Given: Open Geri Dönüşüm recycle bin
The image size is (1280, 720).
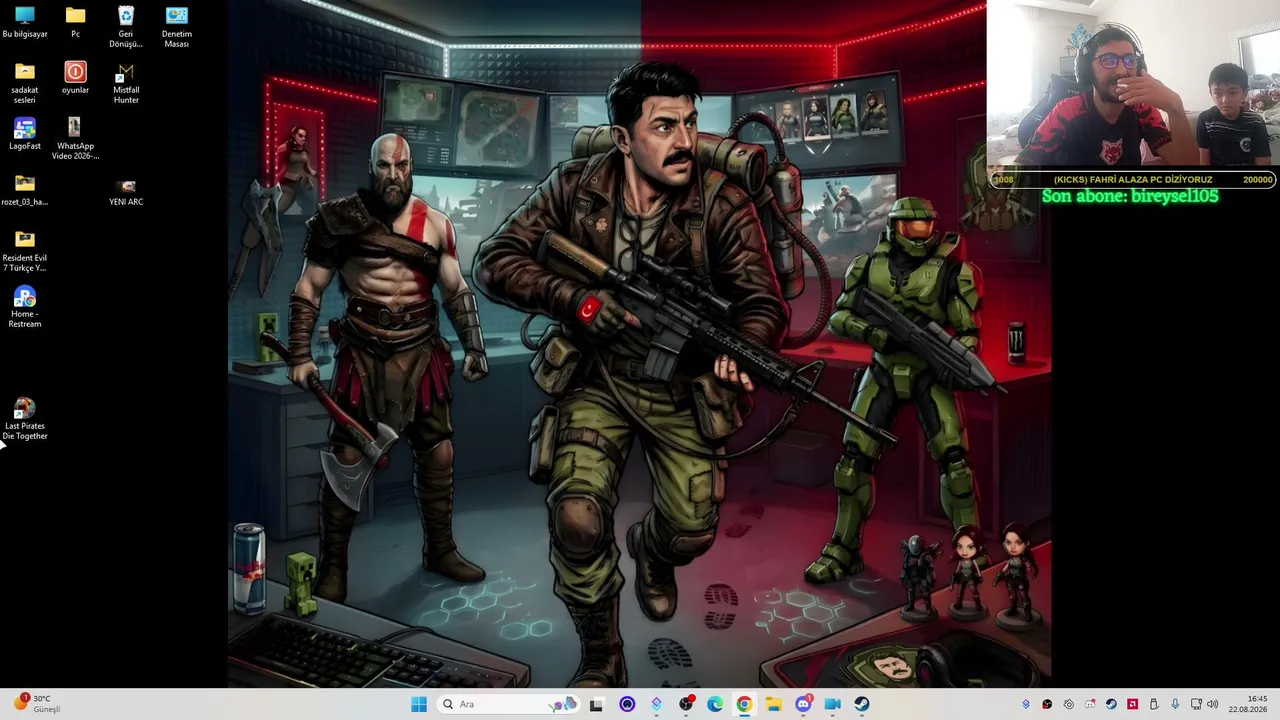Looking at the screenshot, I should (x=126, y=27).
